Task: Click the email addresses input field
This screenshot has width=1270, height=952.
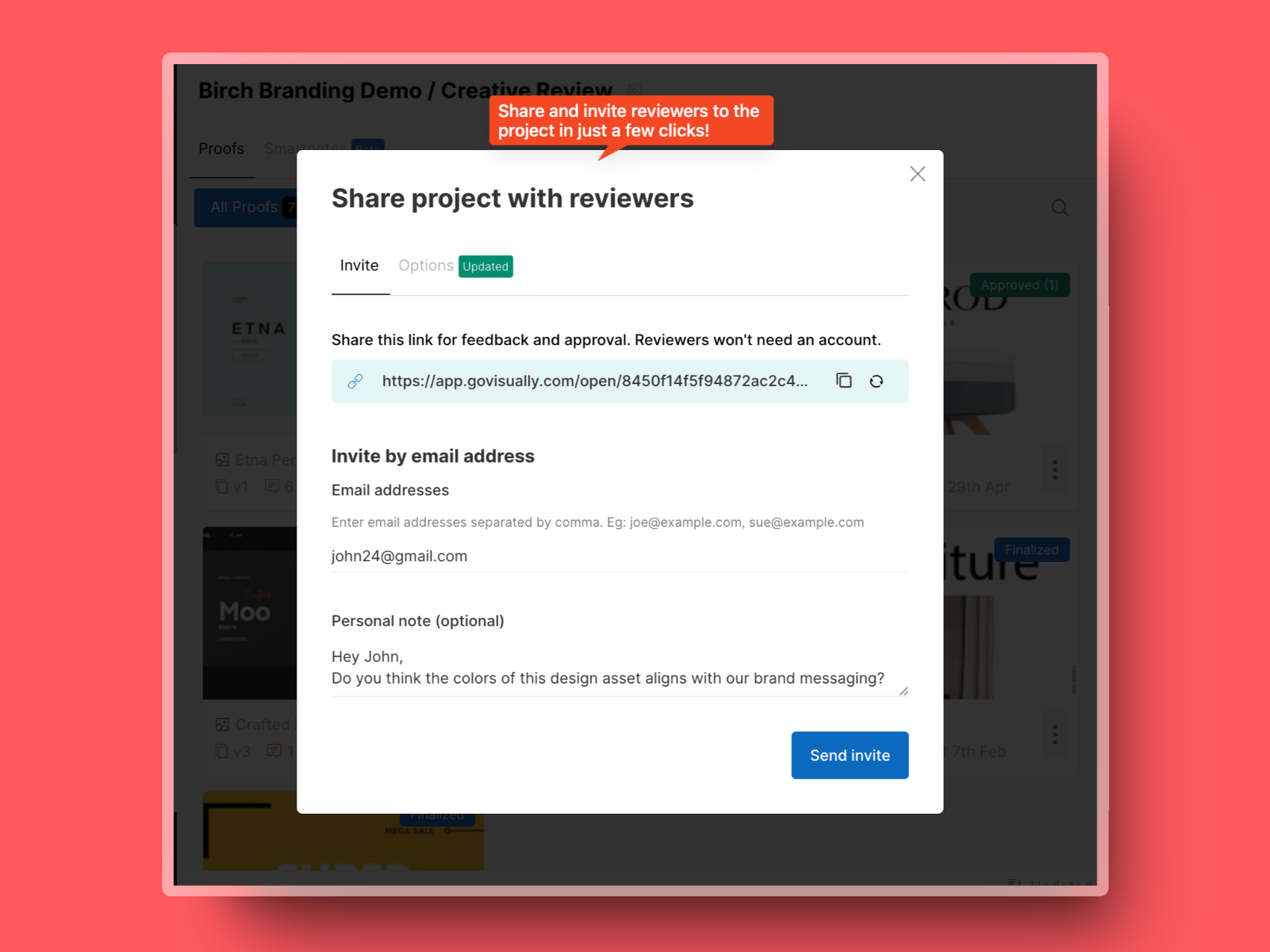Action: coord(619,556)
